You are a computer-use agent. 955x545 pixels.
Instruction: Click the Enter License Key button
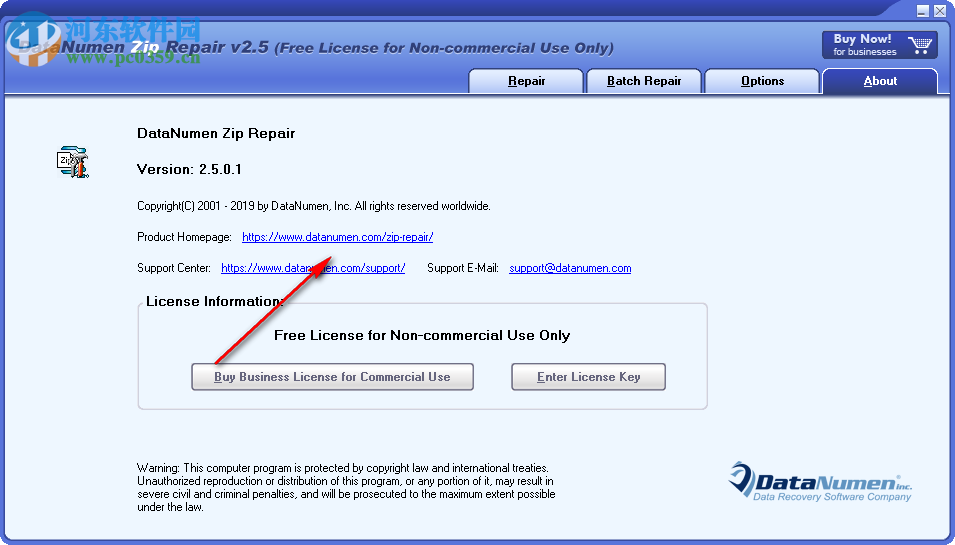point(588,377)
